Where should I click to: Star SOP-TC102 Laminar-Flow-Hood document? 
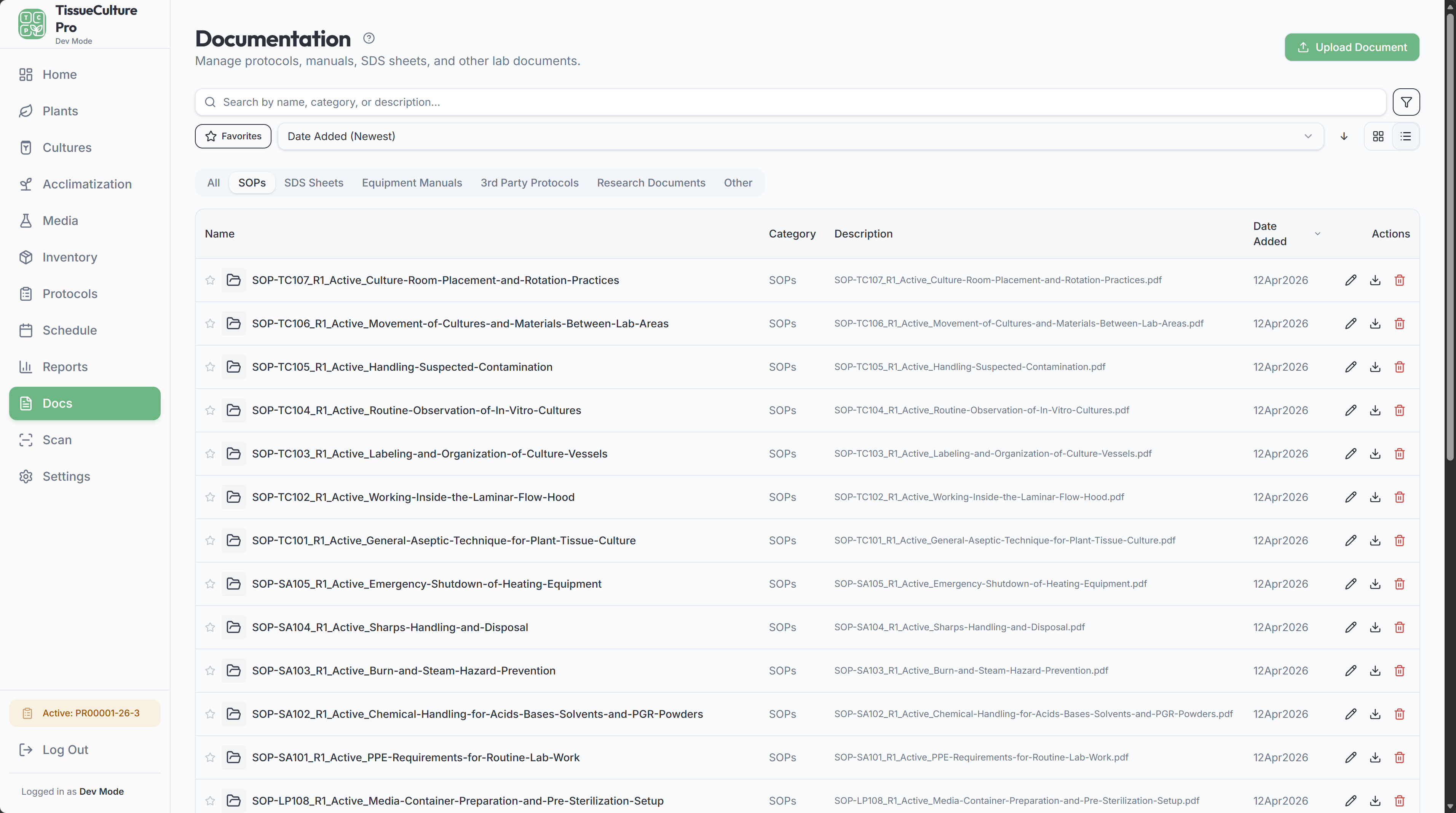click(210, 497)
